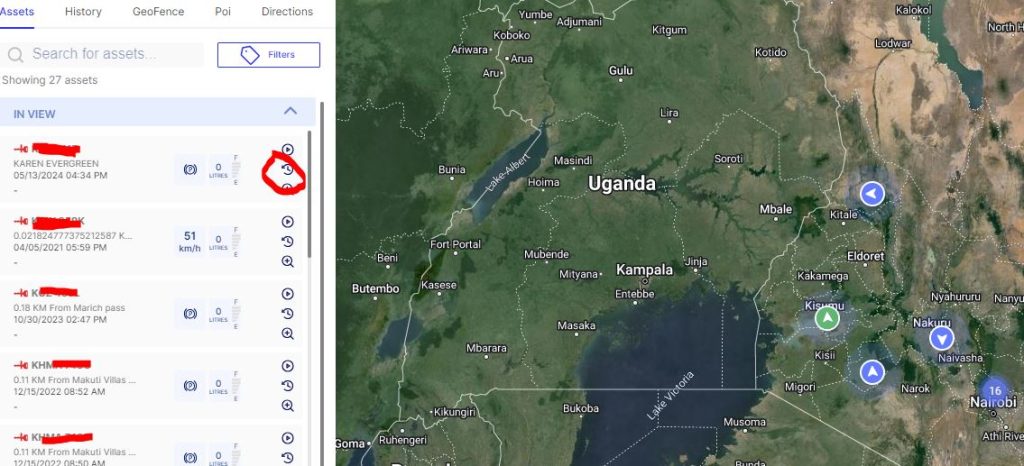Click ignition status icon of Marich pass asset

pyautogui.click(x=190, y=313)
